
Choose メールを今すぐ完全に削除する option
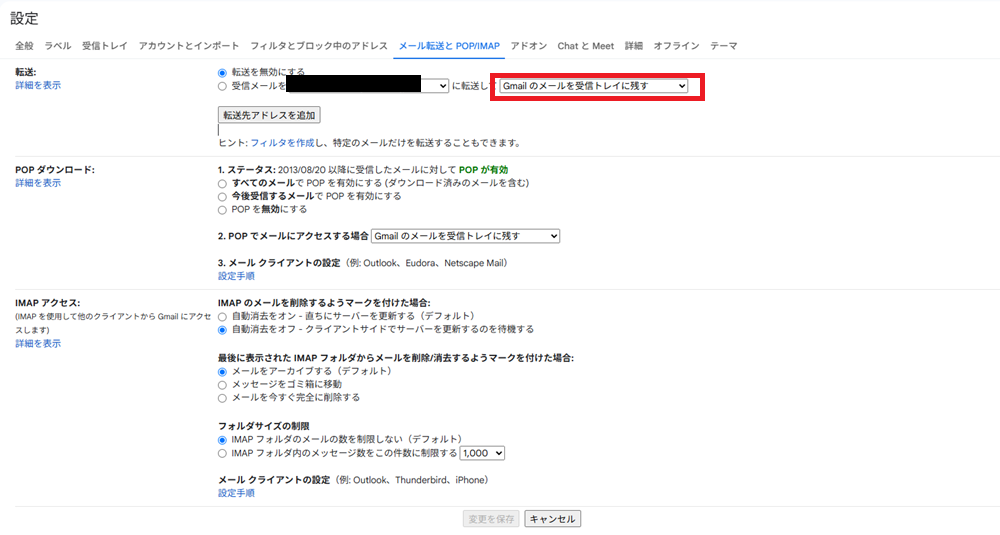point(222,397)
